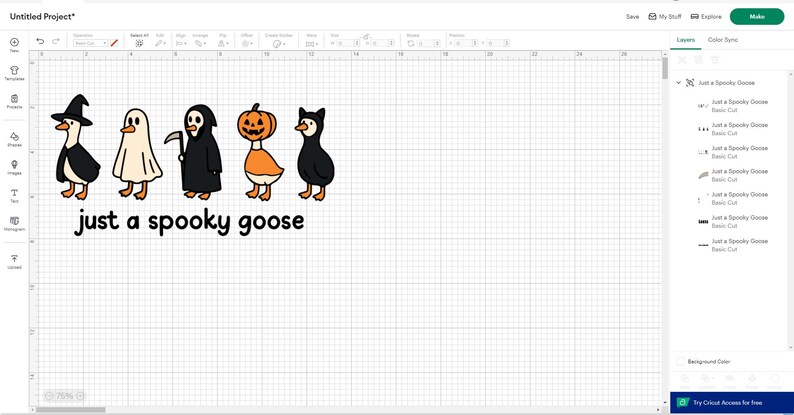Screen dimensions: 794x415
Task: Zoom out using the minus button
Action: pyautogui.click(x=49, y=396)
